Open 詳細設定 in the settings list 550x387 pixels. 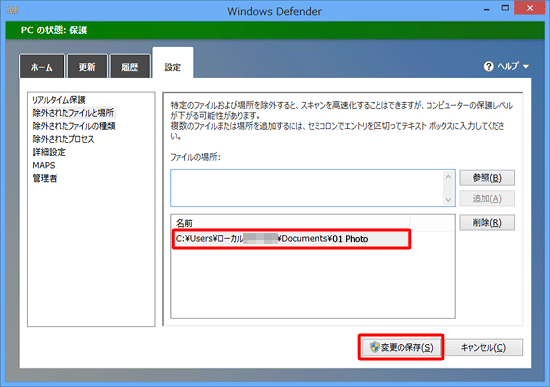click(x=49, y=152)
